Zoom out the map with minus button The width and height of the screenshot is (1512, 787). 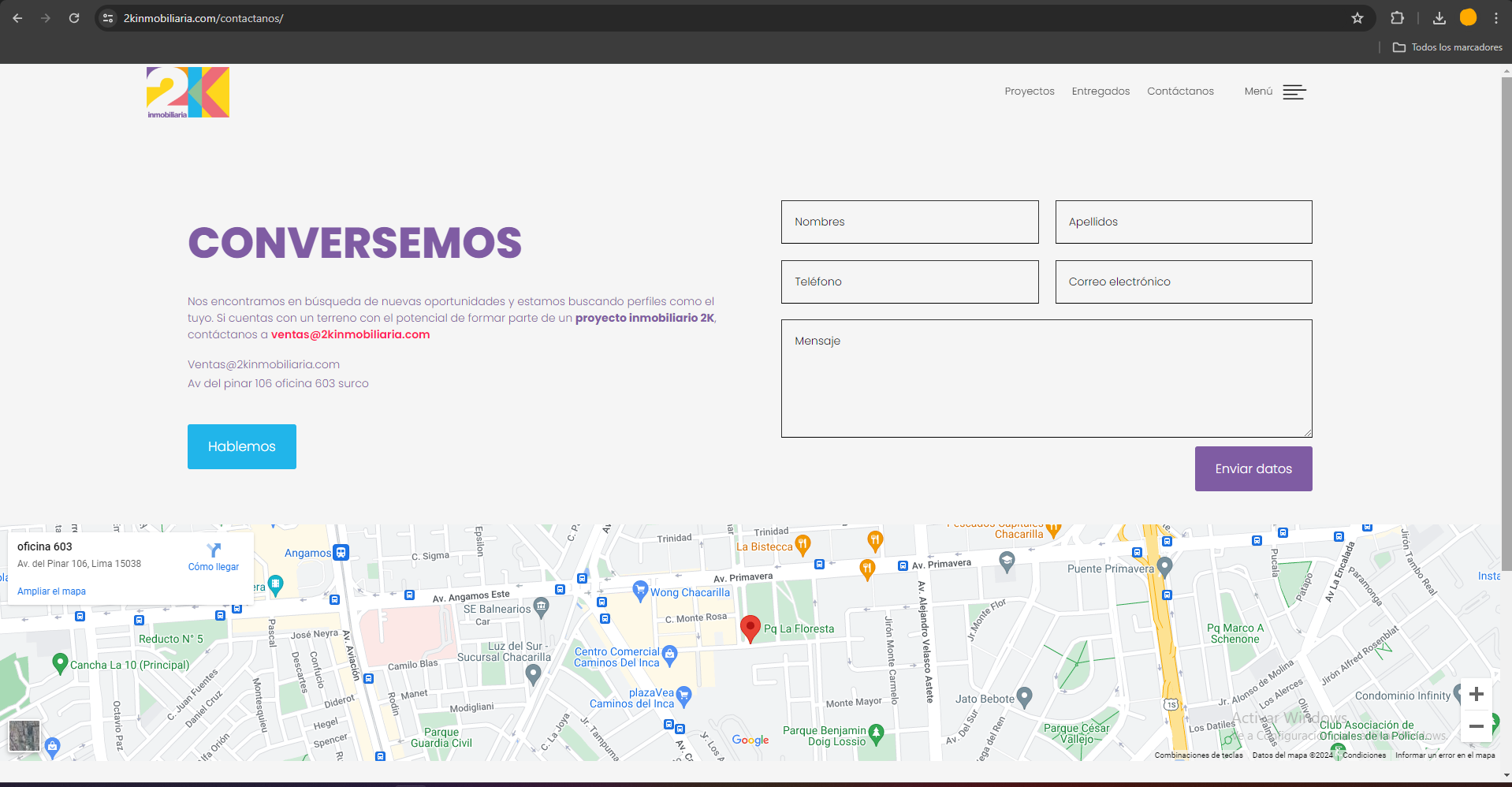click(1477, 726)
